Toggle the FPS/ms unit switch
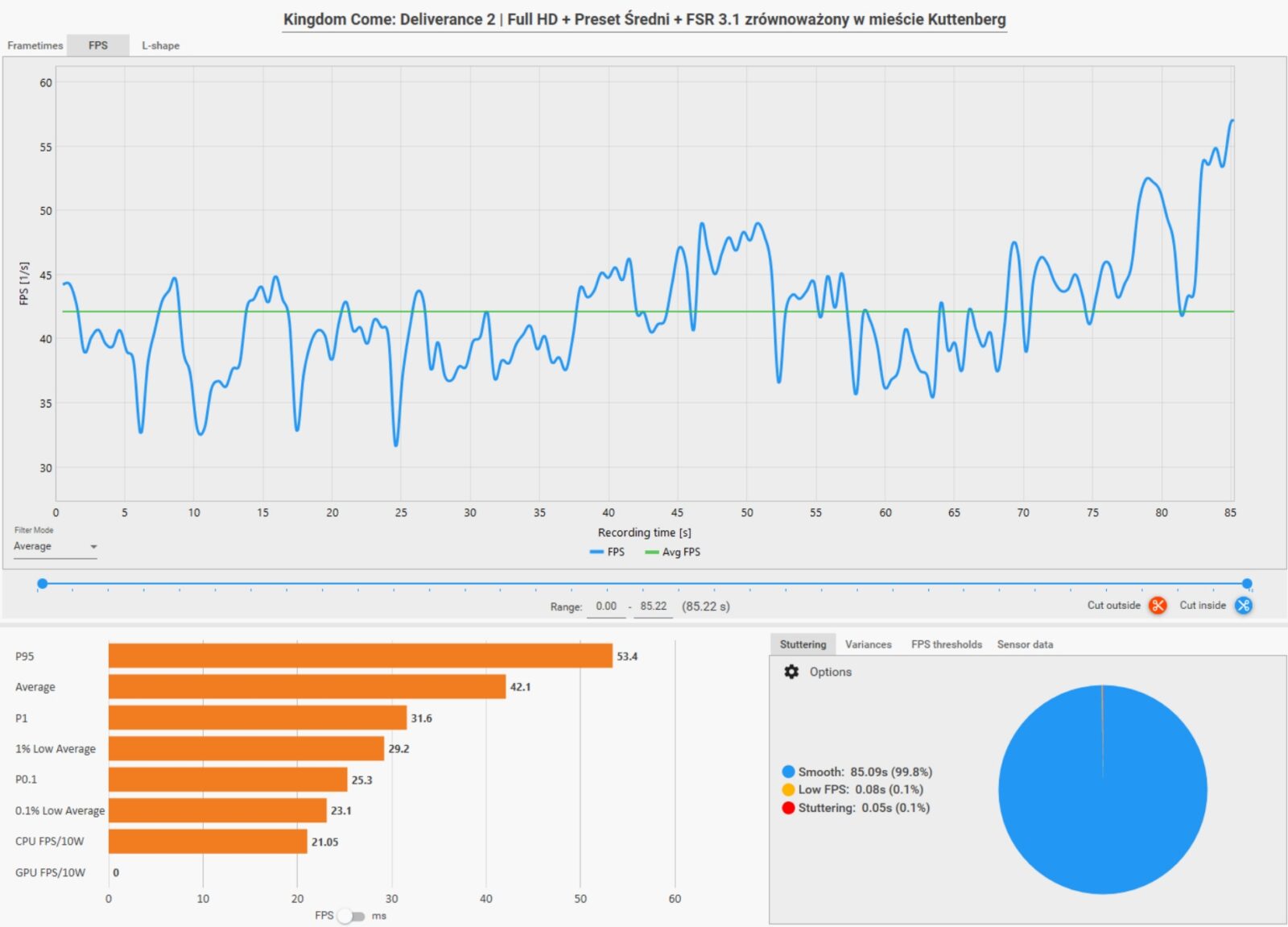This screenshot has width=1288, height=927. tap(352, 916)
